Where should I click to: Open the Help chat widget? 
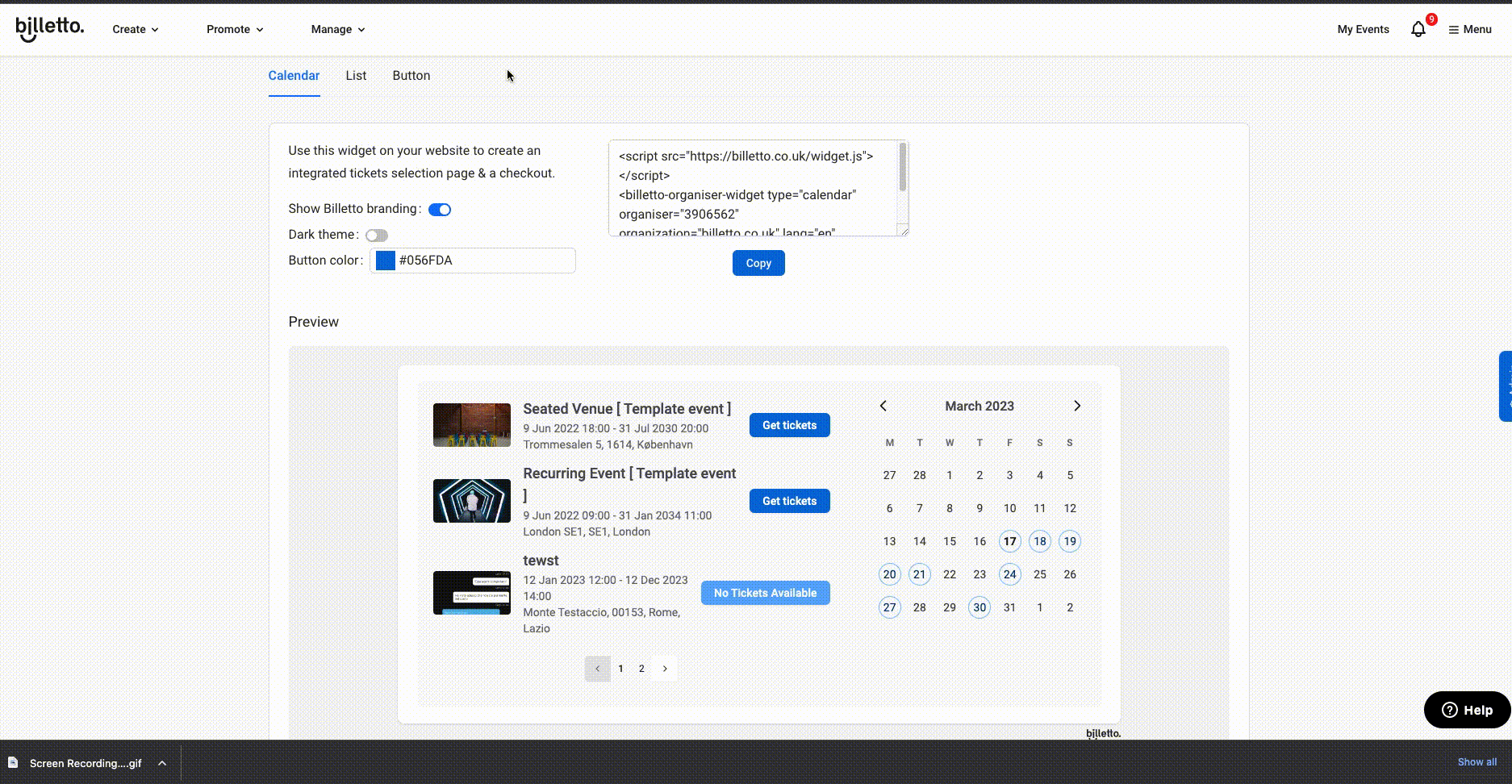click(1467, 710)
